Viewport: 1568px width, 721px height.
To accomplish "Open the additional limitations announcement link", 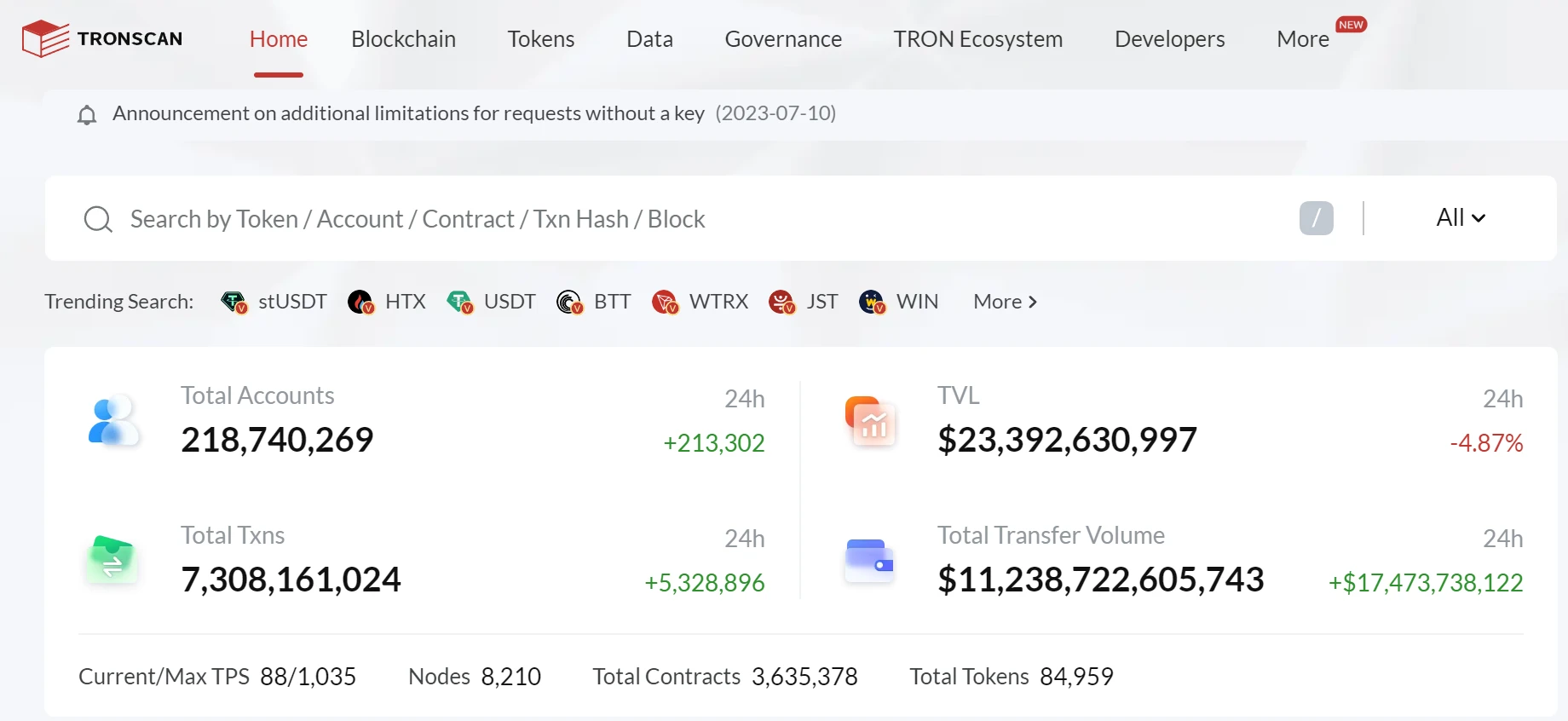I will click(x=408, y=113).
